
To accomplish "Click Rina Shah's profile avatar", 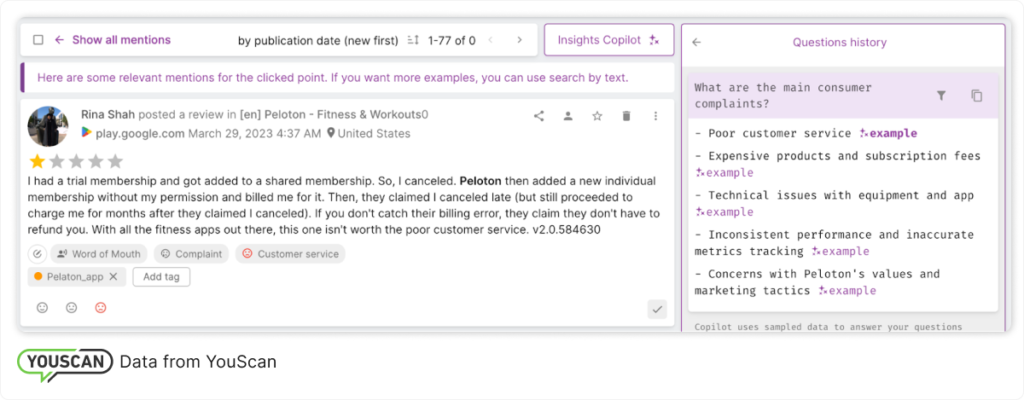I will pos(48,126).
